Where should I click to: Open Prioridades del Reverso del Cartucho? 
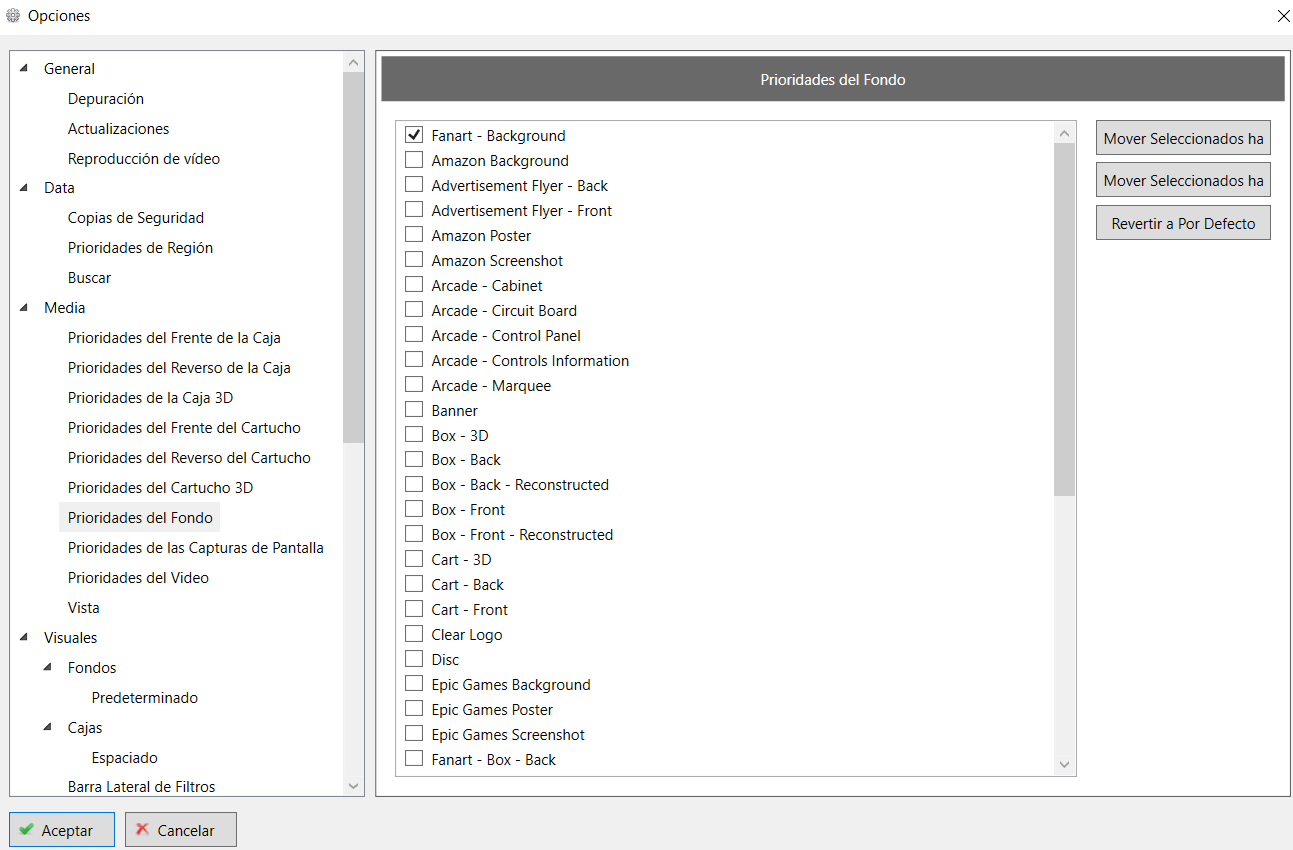click(189, 458)
